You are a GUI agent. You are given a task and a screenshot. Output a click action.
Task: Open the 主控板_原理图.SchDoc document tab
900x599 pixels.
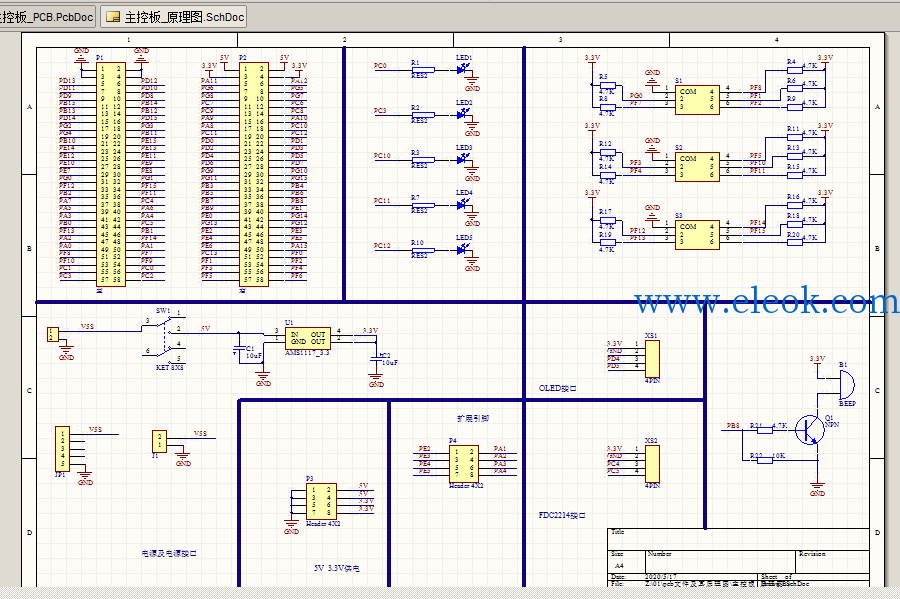(x=173, y=17)
